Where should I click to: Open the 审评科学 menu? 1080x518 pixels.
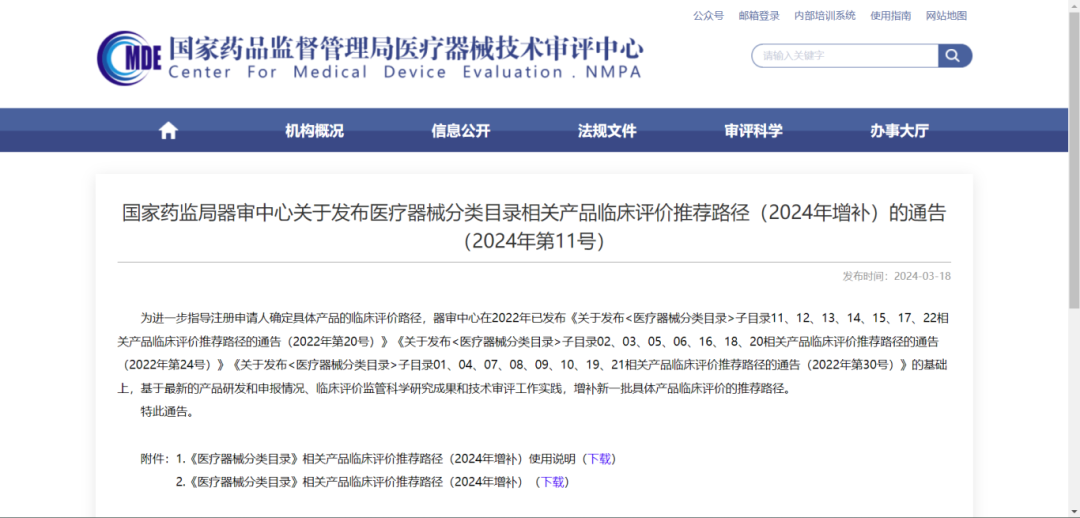click(x=754, y=131)
